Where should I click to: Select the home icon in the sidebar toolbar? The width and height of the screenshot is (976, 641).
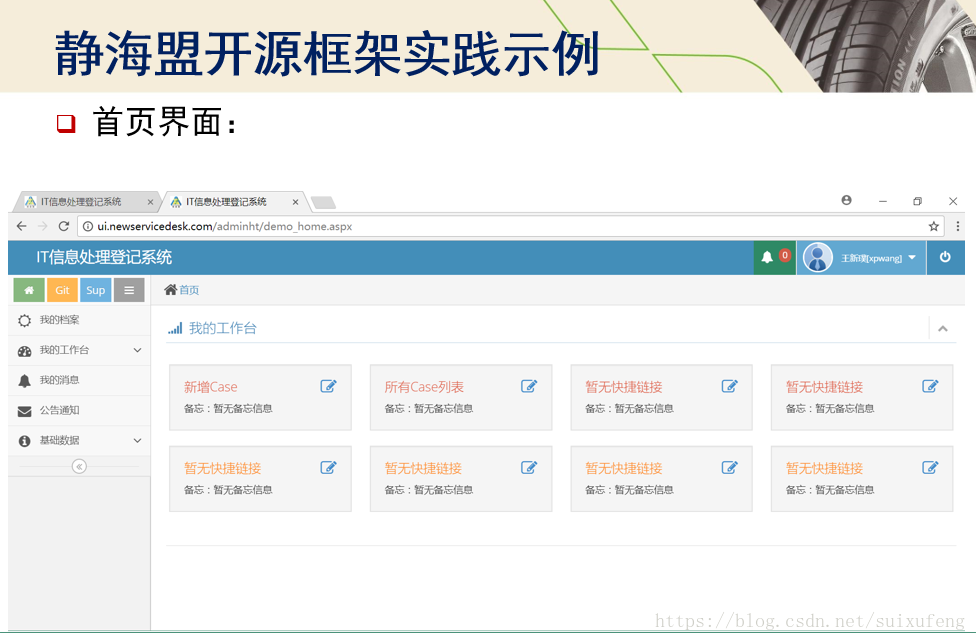point(28,289)
